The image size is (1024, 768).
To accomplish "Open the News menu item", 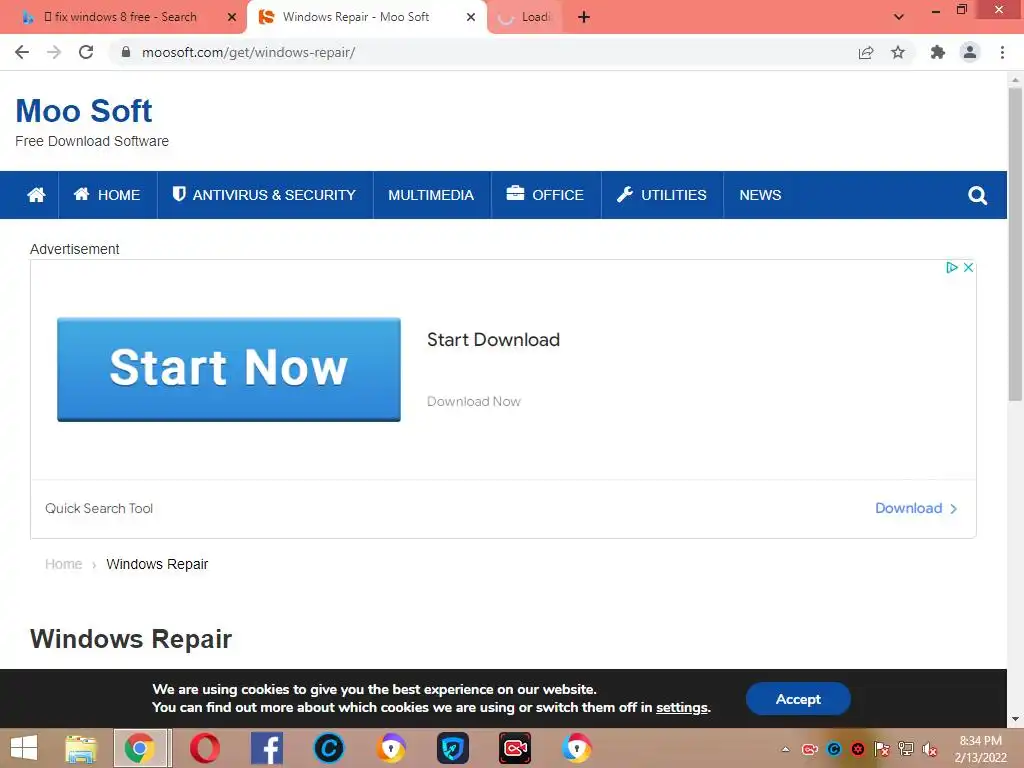I will pyautogui.click(x=760, y=195).
